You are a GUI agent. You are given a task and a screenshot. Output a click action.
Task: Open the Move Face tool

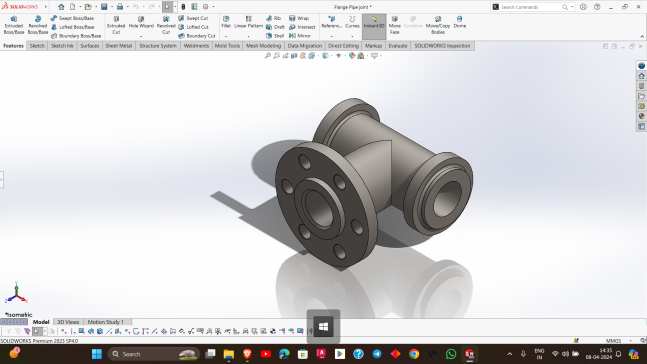pyautogui.click(x=394, y=25)
